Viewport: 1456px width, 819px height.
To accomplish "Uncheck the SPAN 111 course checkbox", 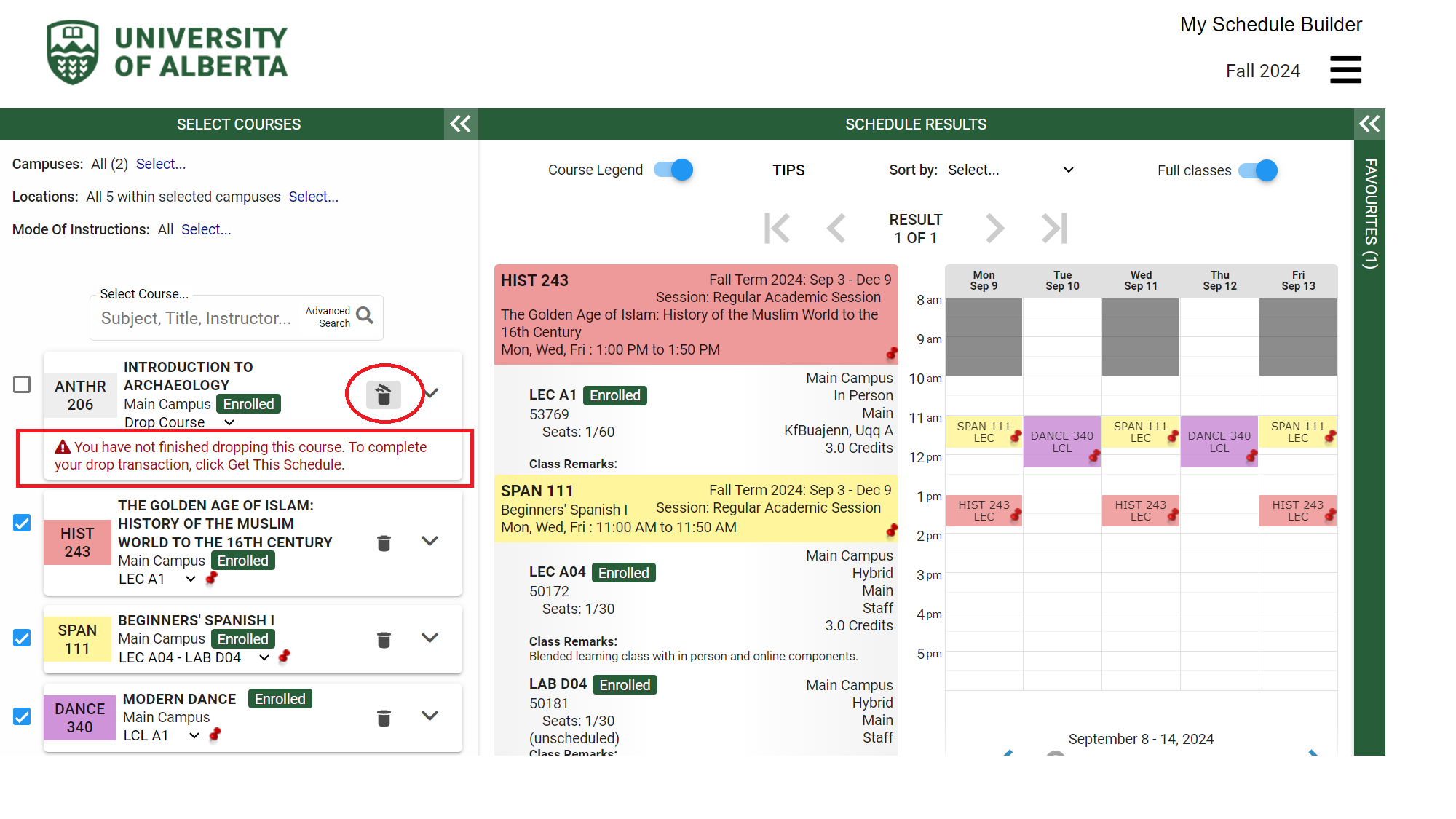I will pyautogui.click(x=23, y=638).
